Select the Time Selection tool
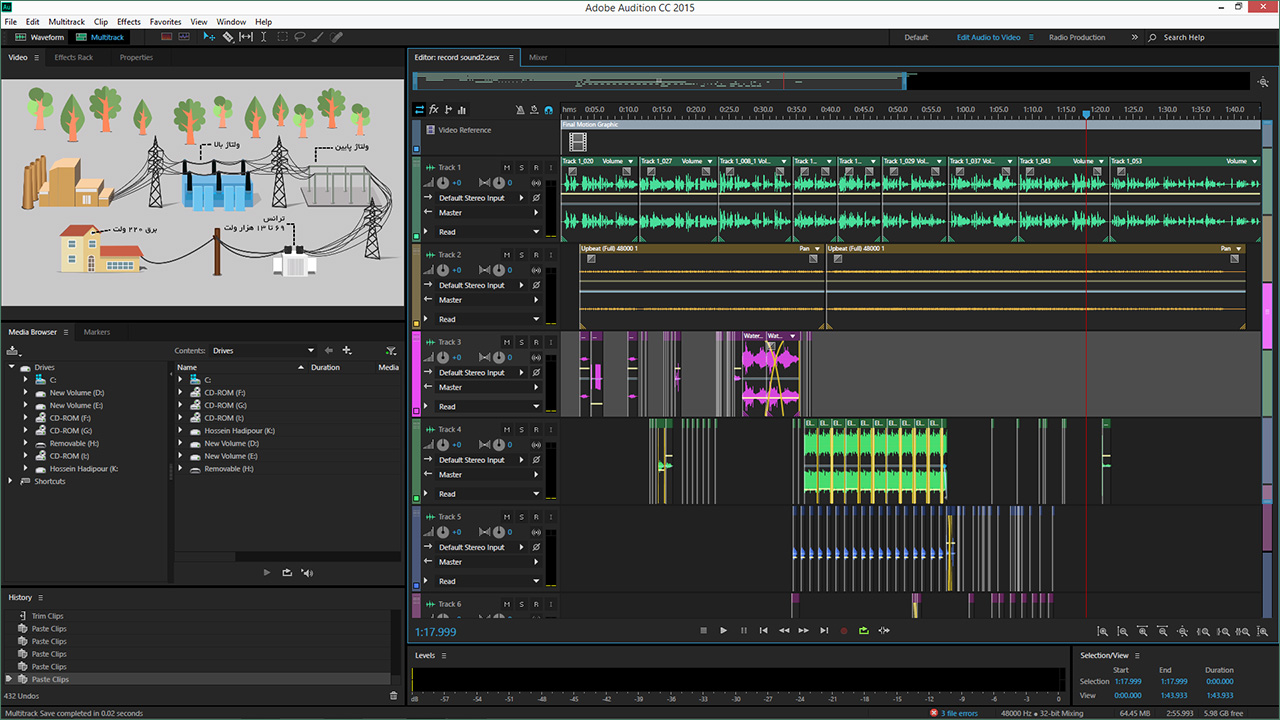The width and height of the screenshot is (1280, 720). (264, 37)
